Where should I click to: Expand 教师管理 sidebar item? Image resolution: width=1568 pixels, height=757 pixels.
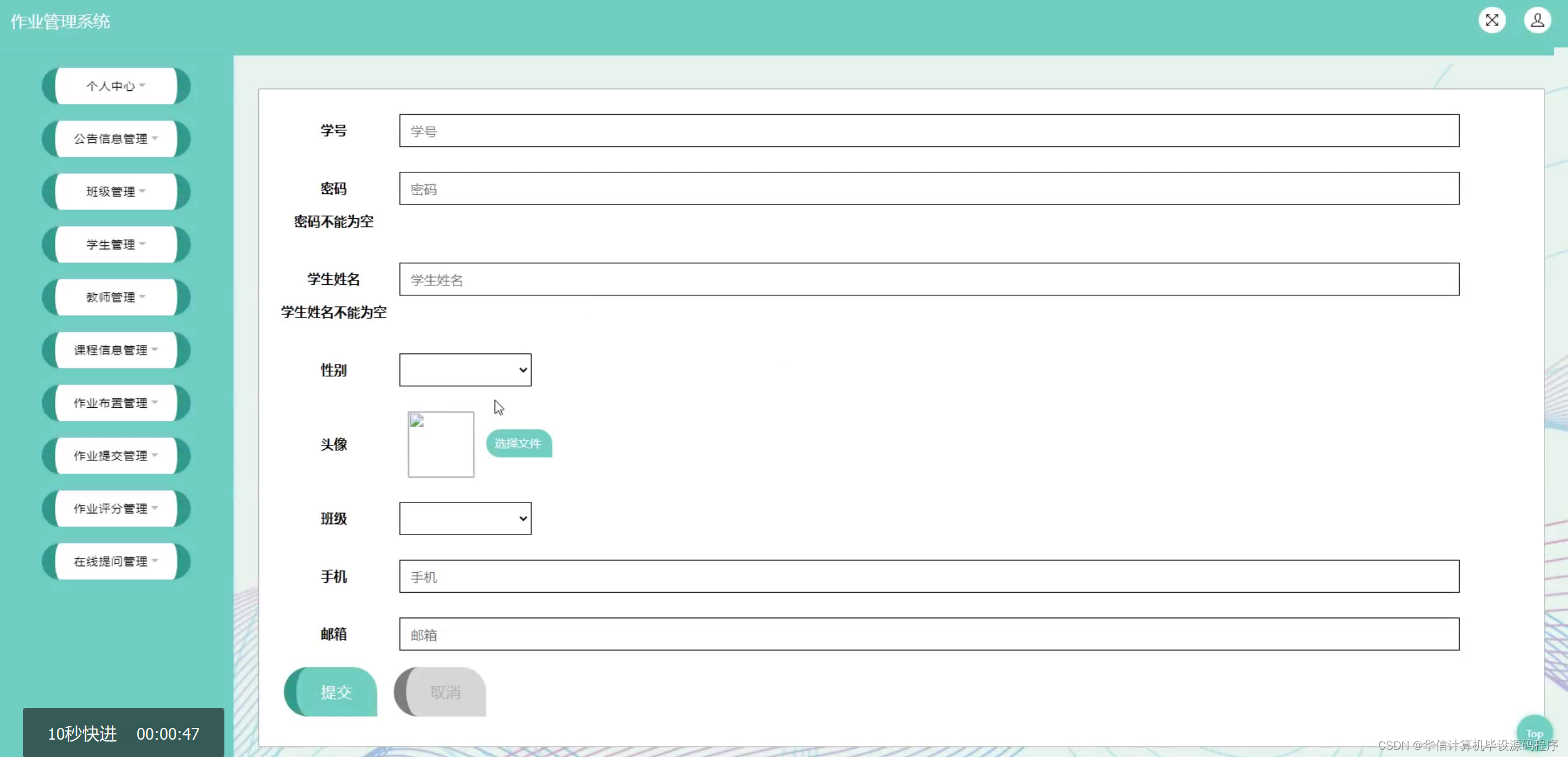[116, 297]
